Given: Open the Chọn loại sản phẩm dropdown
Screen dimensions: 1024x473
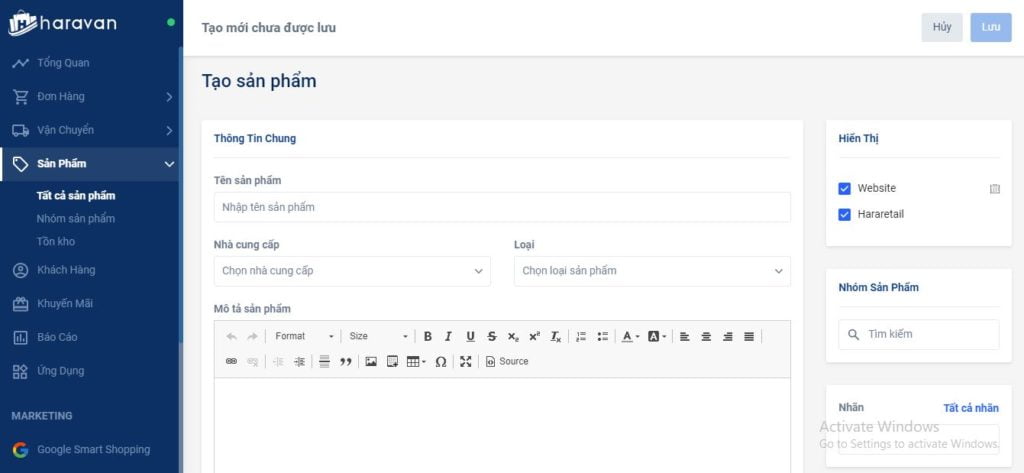Looking at the screenshot, I should [652, 271].
